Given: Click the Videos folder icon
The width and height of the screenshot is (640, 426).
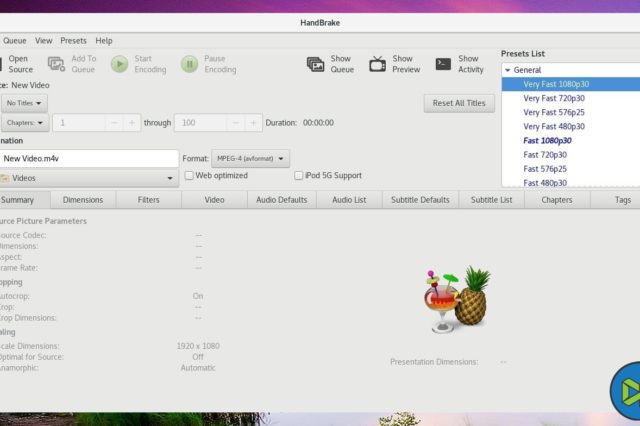Looking at the screenshot, I should point(5,178).
